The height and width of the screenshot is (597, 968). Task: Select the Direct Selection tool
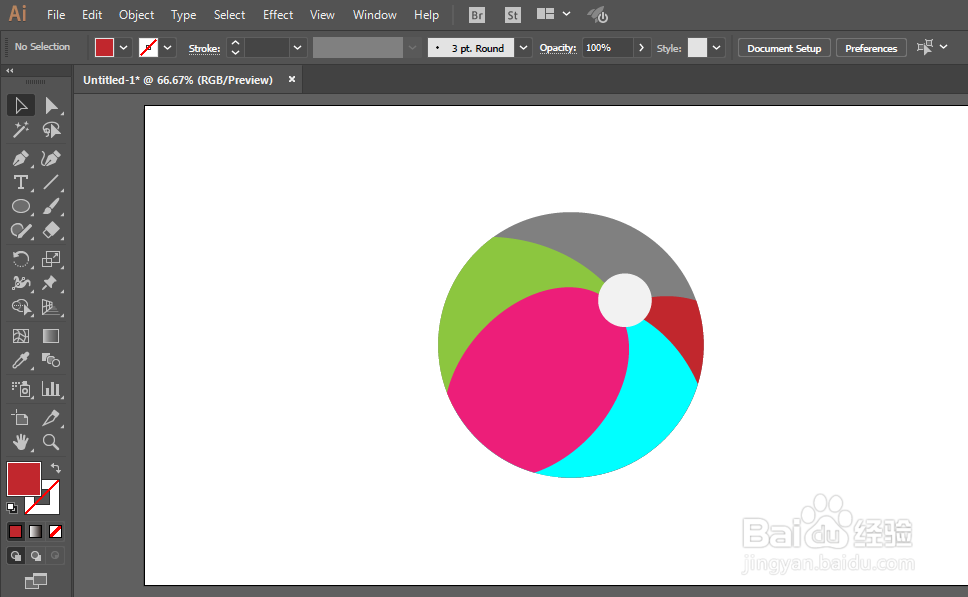[x=51, y=106]
